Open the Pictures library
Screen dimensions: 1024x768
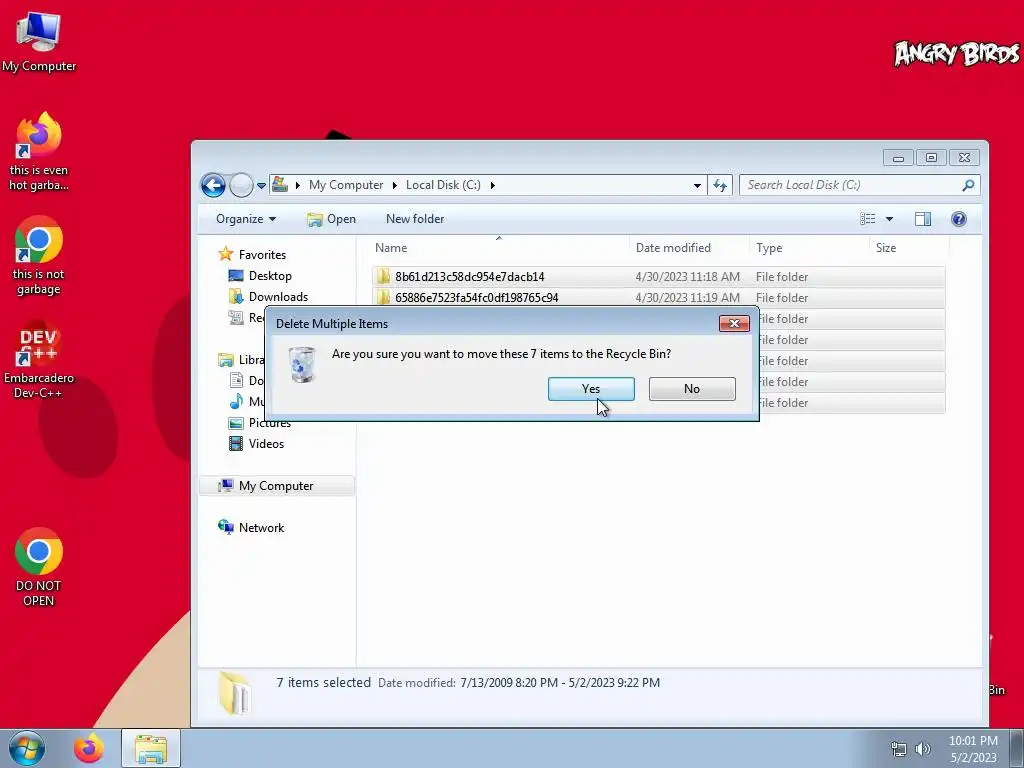click(x=270, y=423)
